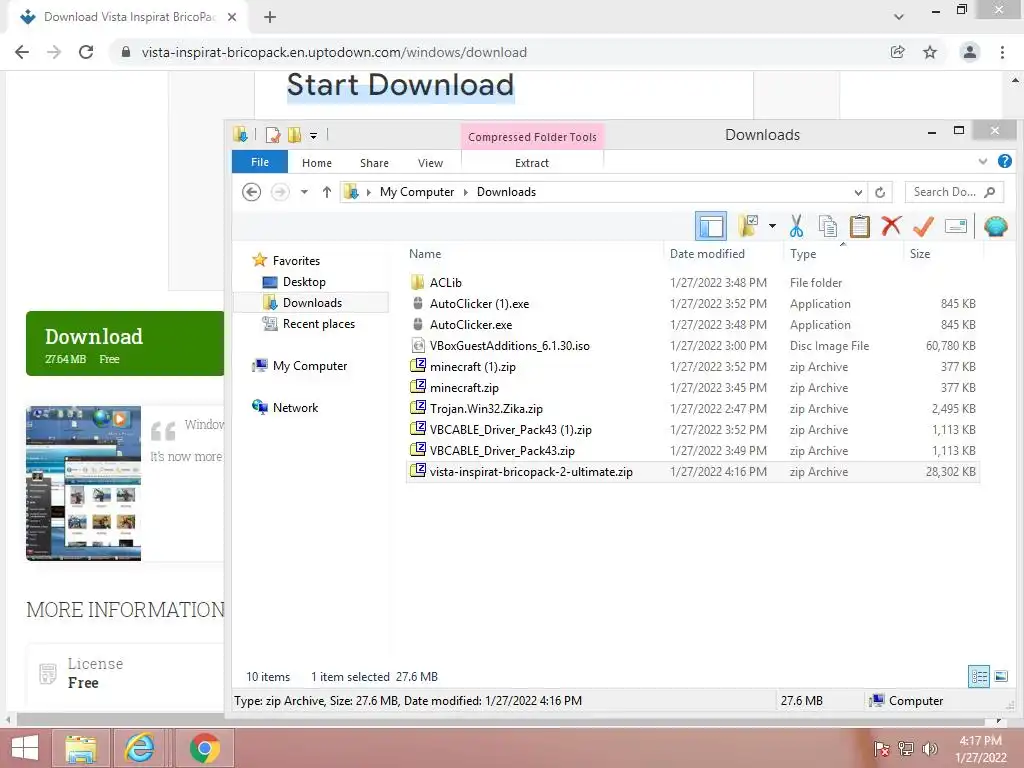This screenshot has height=768, width=1024.
Task: Refresh the Downloads folder view
Action: 880,192
